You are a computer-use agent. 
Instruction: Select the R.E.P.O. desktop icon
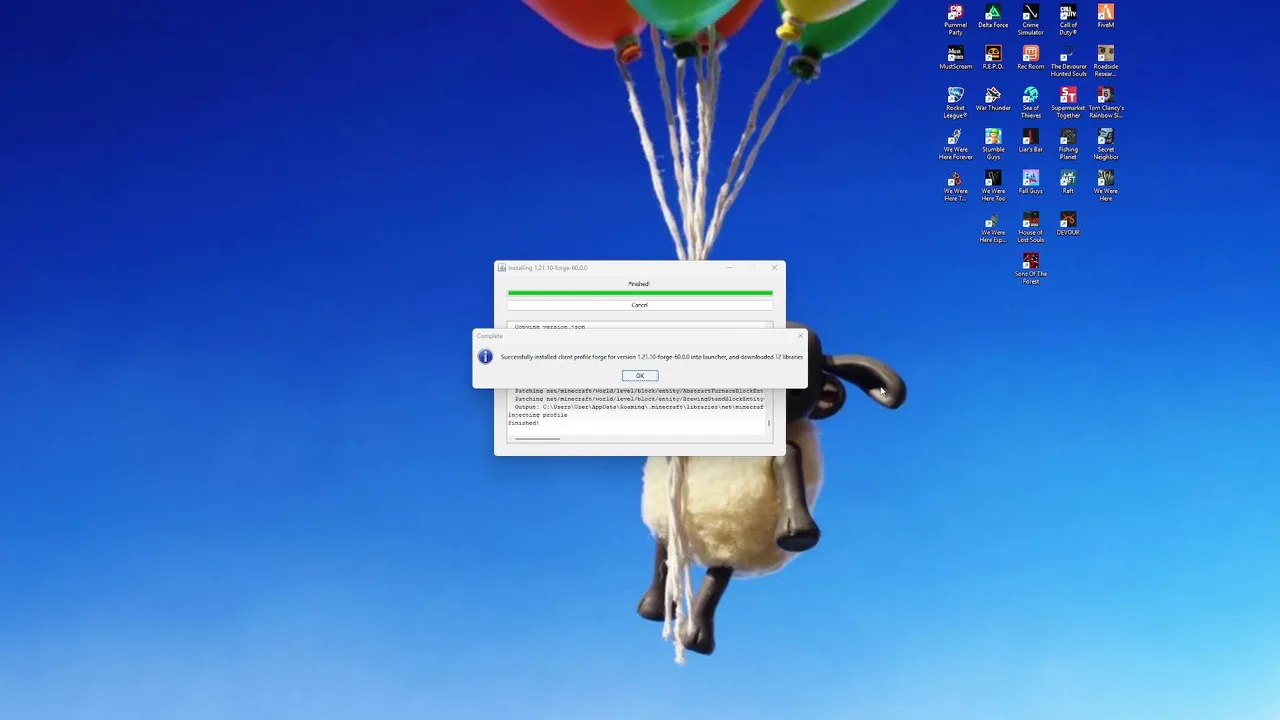tap(993, 58)
